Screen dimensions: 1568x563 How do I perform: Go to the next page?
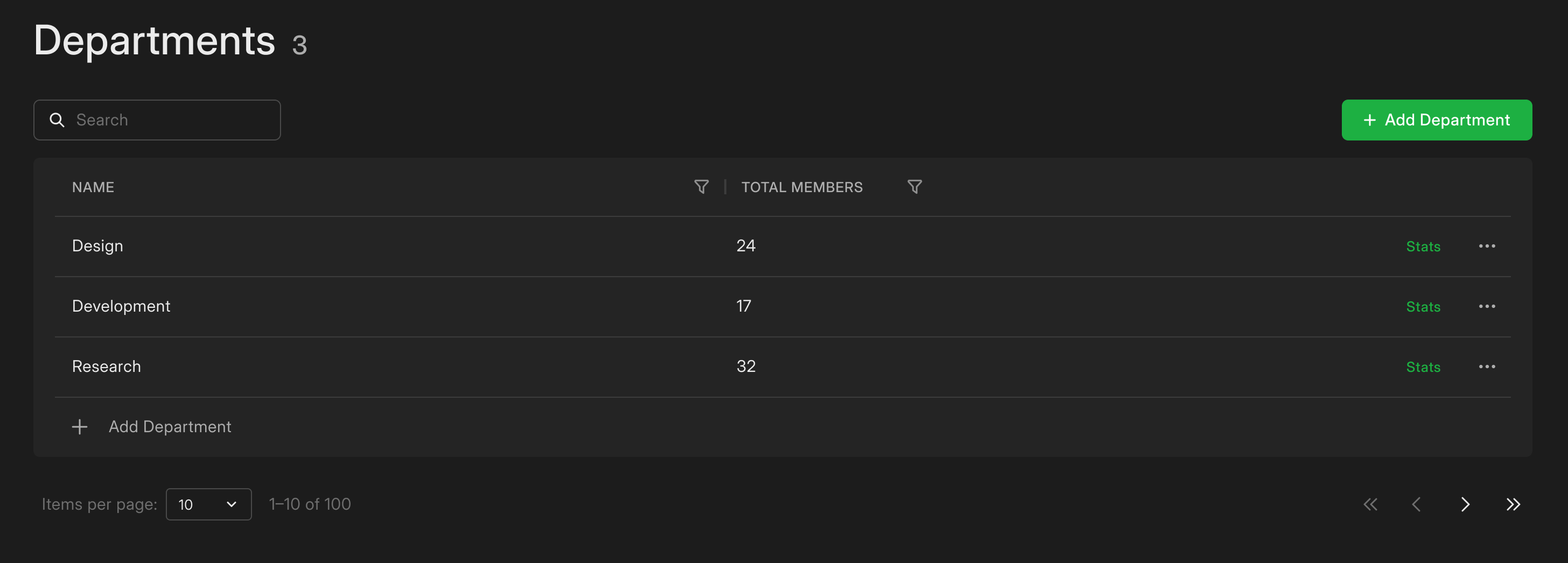click(1465, 504)
